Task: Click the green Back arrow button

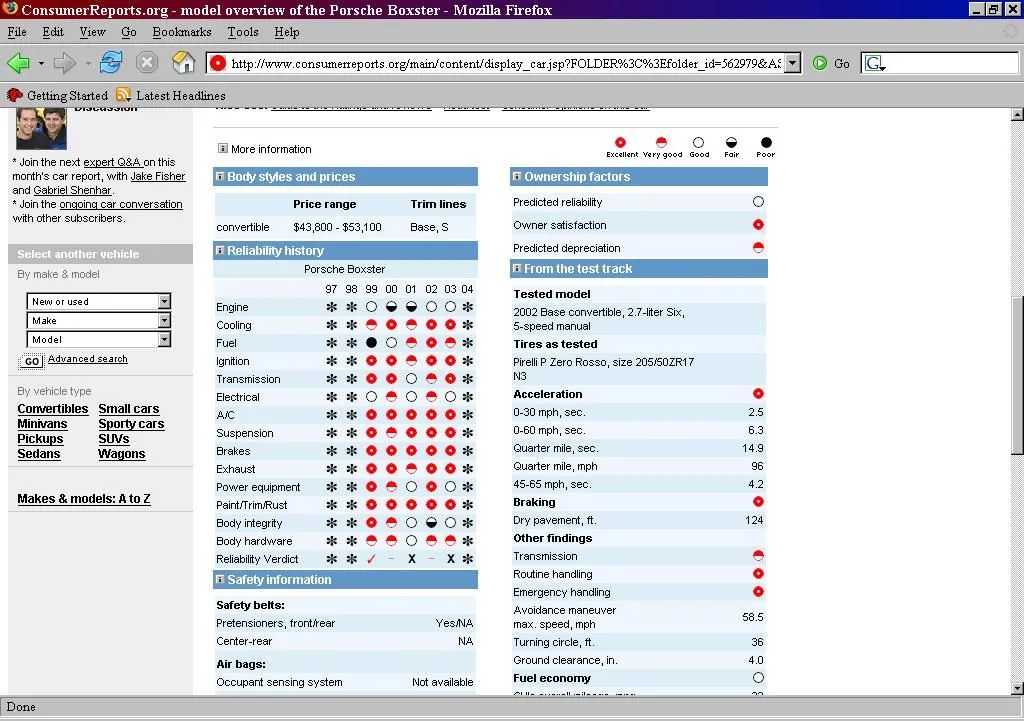Action: click(x=18, y=63)
